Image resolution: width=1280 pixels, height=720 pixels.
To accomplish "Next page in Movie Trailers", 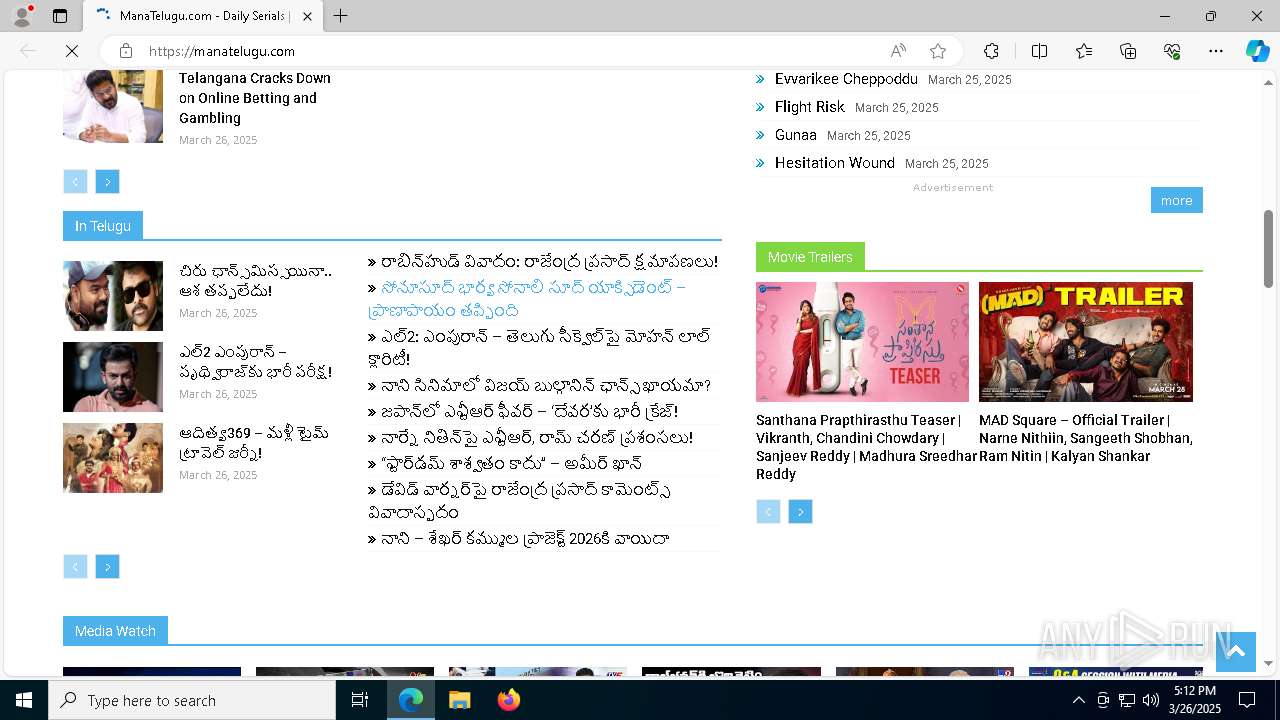I will point(800,512).
